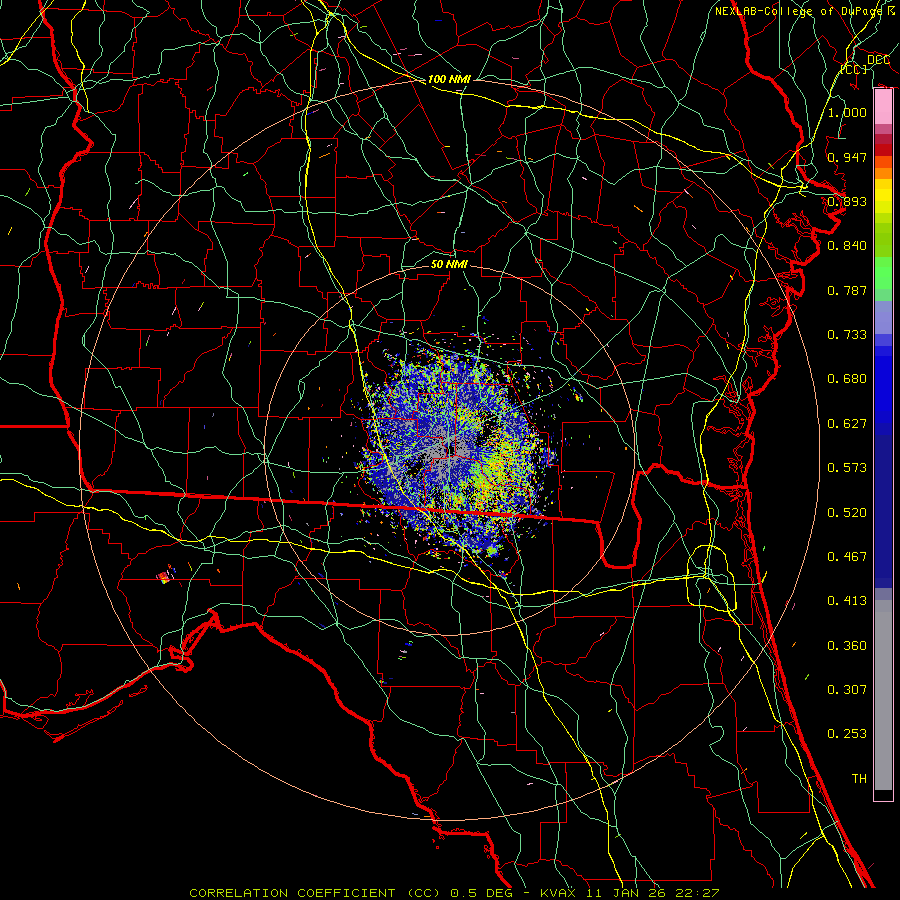Click the 0.627 scale value
The image size is (900, 900).
pos(847,424)
